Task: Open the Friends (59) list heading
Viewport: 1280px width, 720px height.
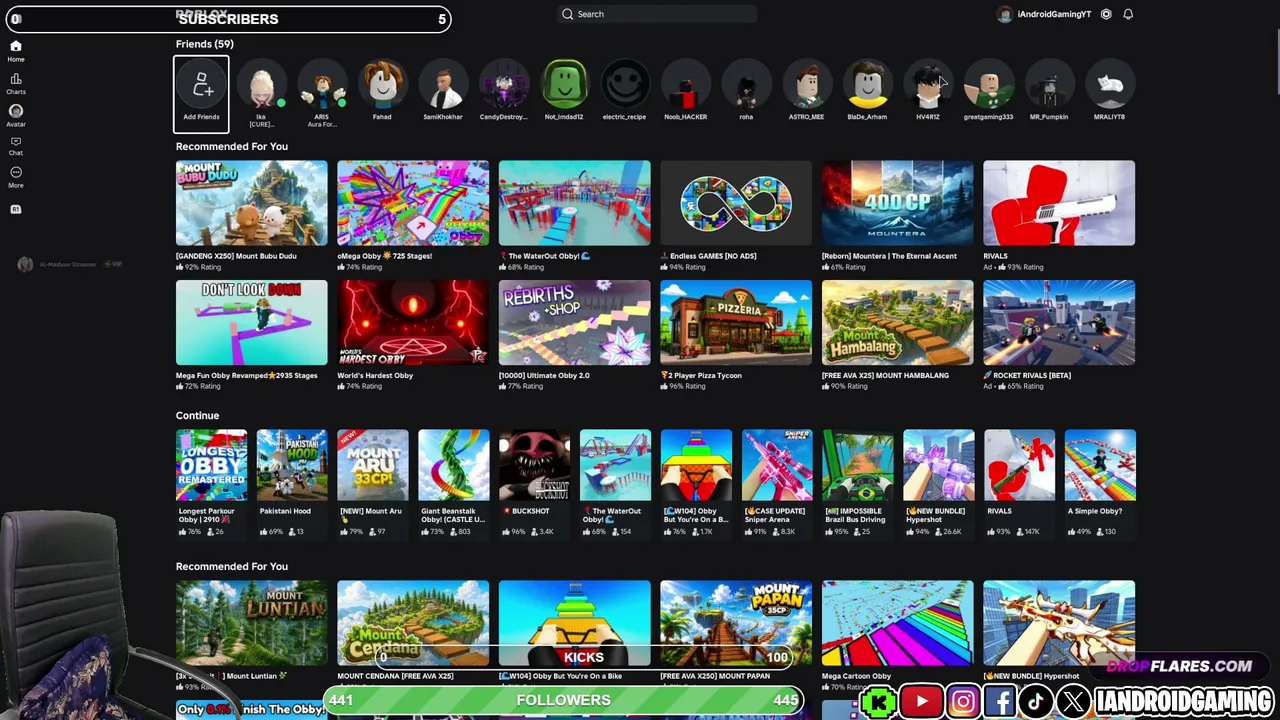Action: point(205,44)
